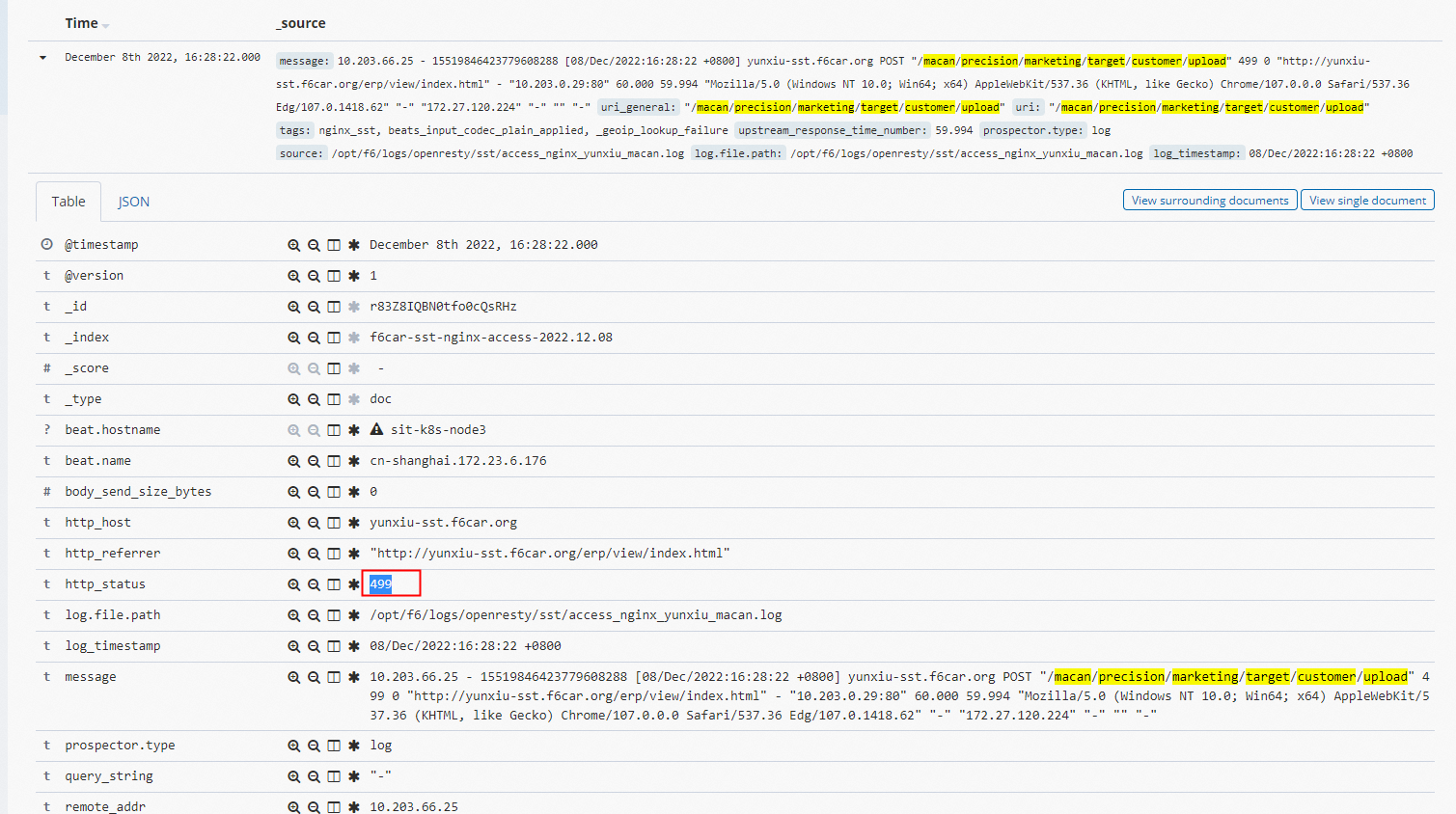Sort by Time column header arrow
The image size is (1456, 814).
pyautogui.click(x=105, y=25)
